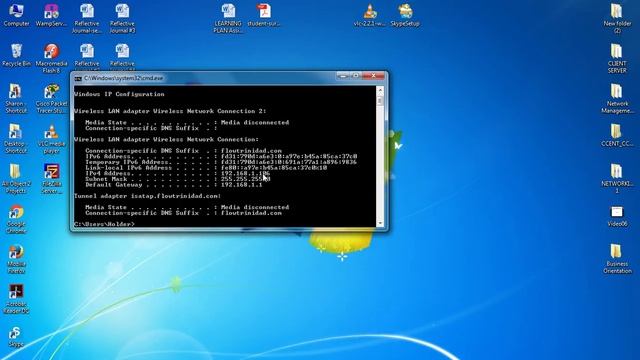This screenshot has width=640, height=360.
Task: Click the 'Windows IP Configuration' heading line
Action: 120,94
